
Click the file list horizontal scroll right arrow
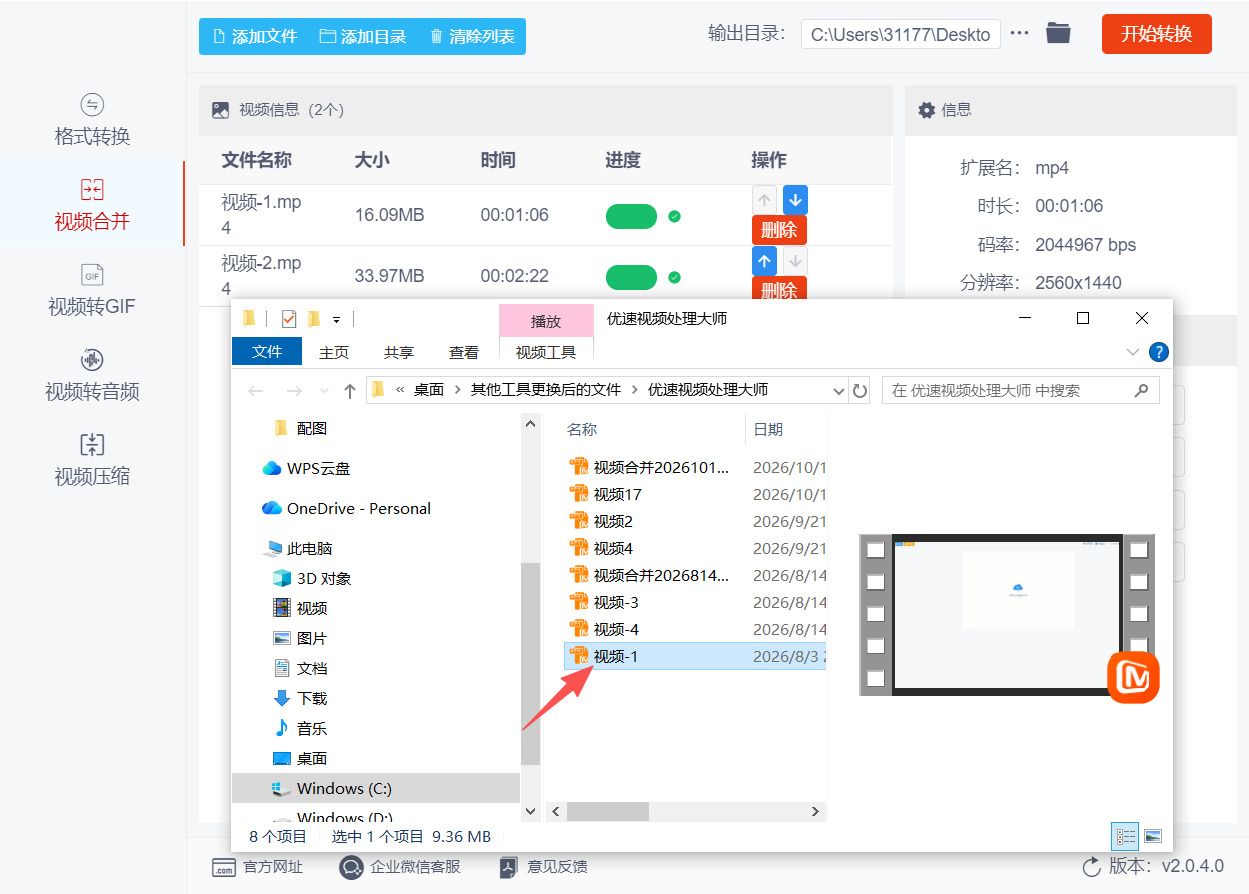pos(815,811)
